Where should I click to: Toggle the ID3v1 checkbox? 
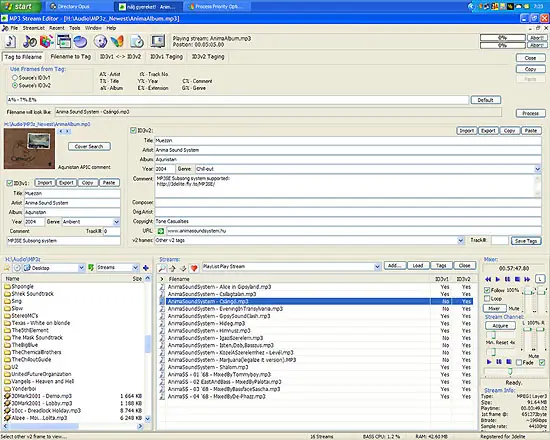coord(10,183)
